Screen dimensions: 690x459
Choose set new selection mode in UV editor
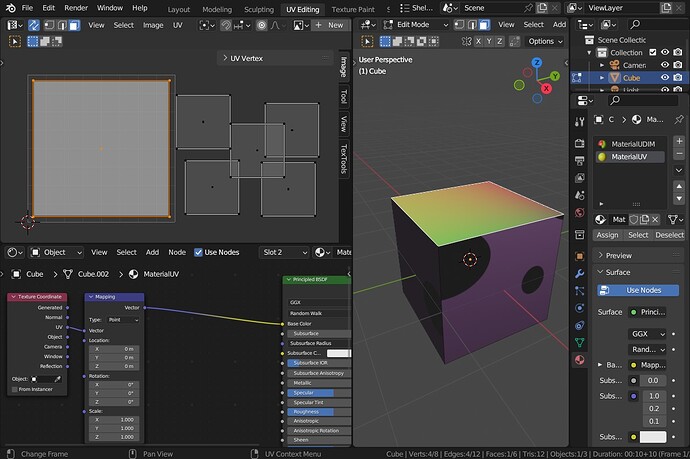coord(33,41)
